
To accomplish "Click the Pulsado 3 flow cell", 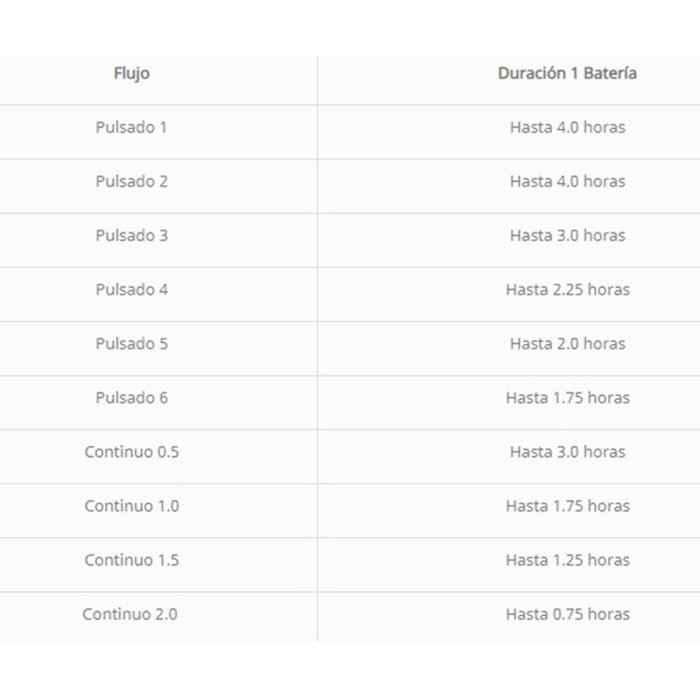I will [131, 236].
